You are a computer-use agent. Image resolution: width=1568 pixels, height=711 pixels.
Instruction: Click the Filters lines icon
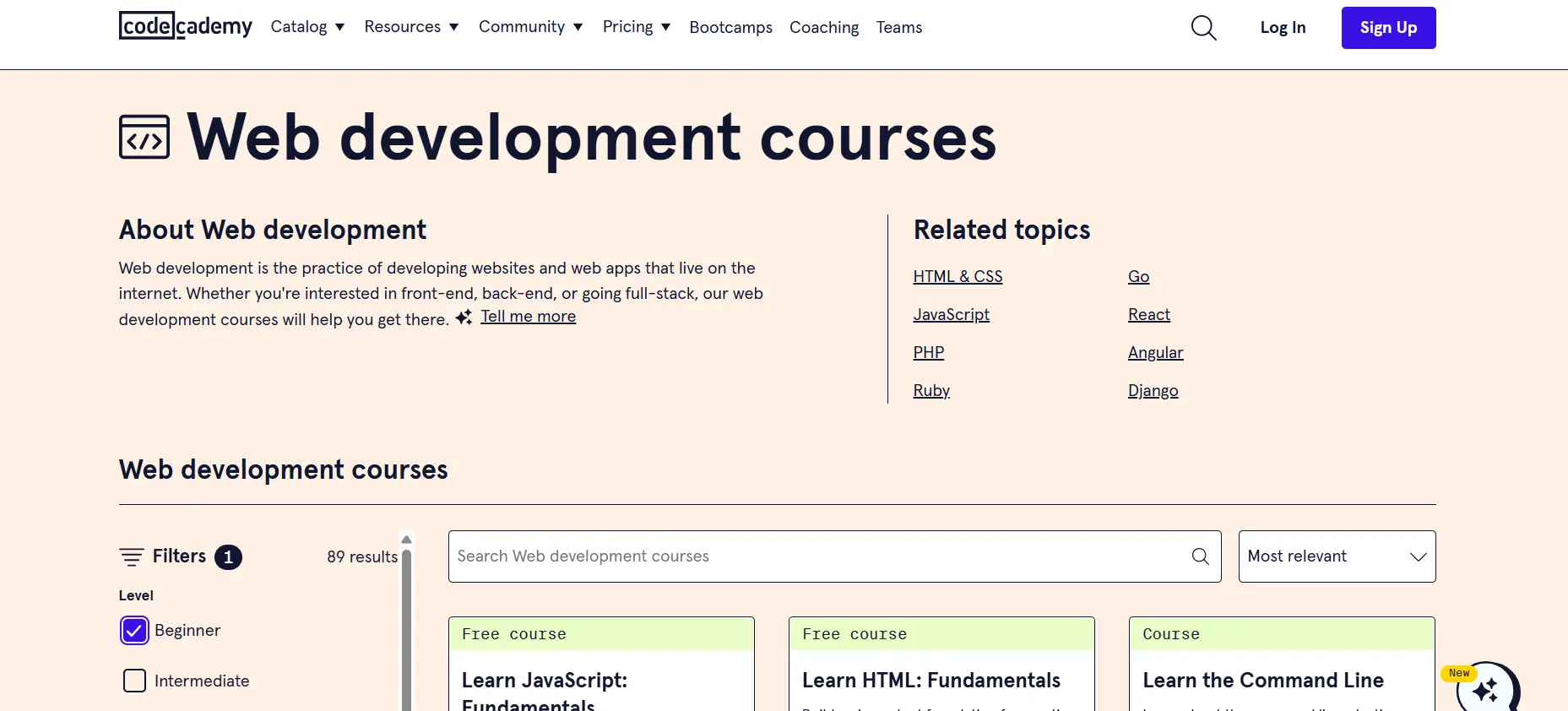[132, 556]
